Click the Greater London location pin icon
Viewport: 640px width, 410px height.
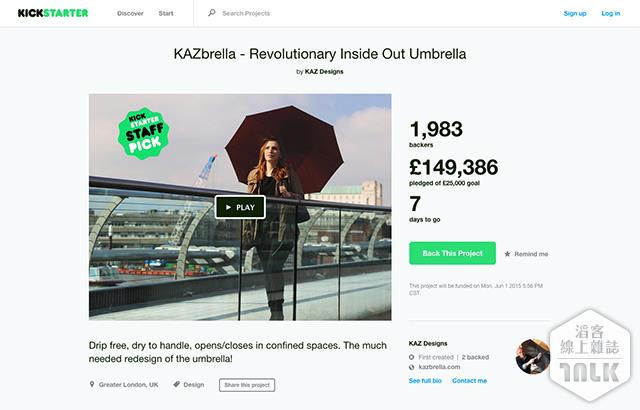click(93, 384)
